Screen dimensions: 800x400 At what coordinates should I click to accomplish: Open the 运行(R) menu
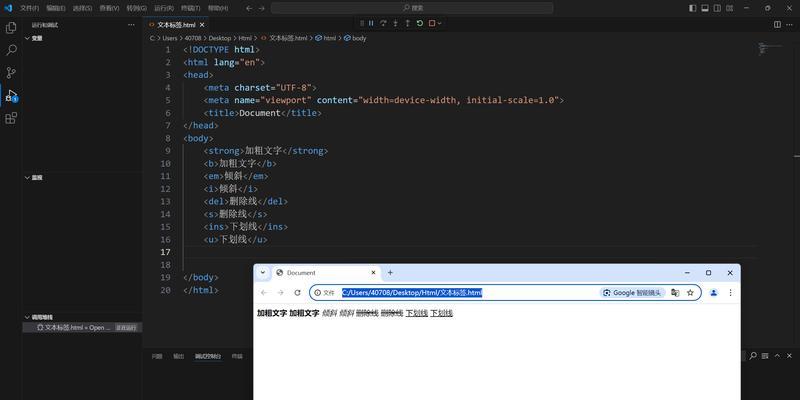pyautogui.click(x=164, y=8)
